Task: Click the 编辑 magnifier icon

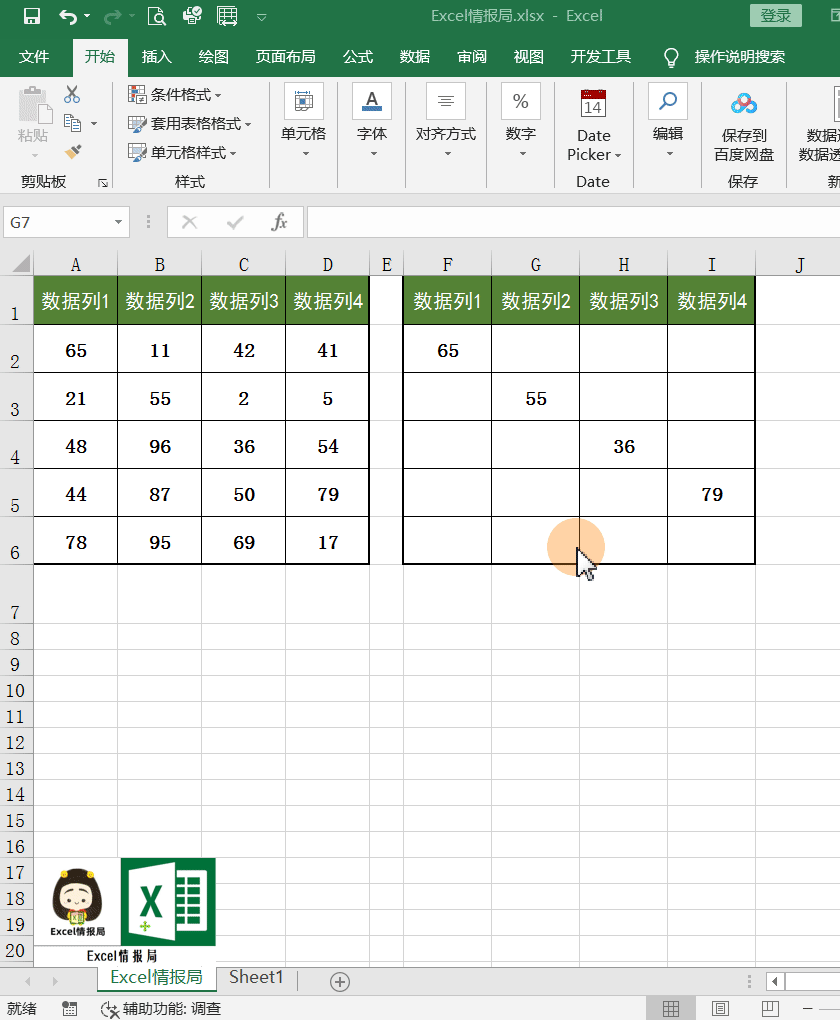Action: click(x=668, y=101)
